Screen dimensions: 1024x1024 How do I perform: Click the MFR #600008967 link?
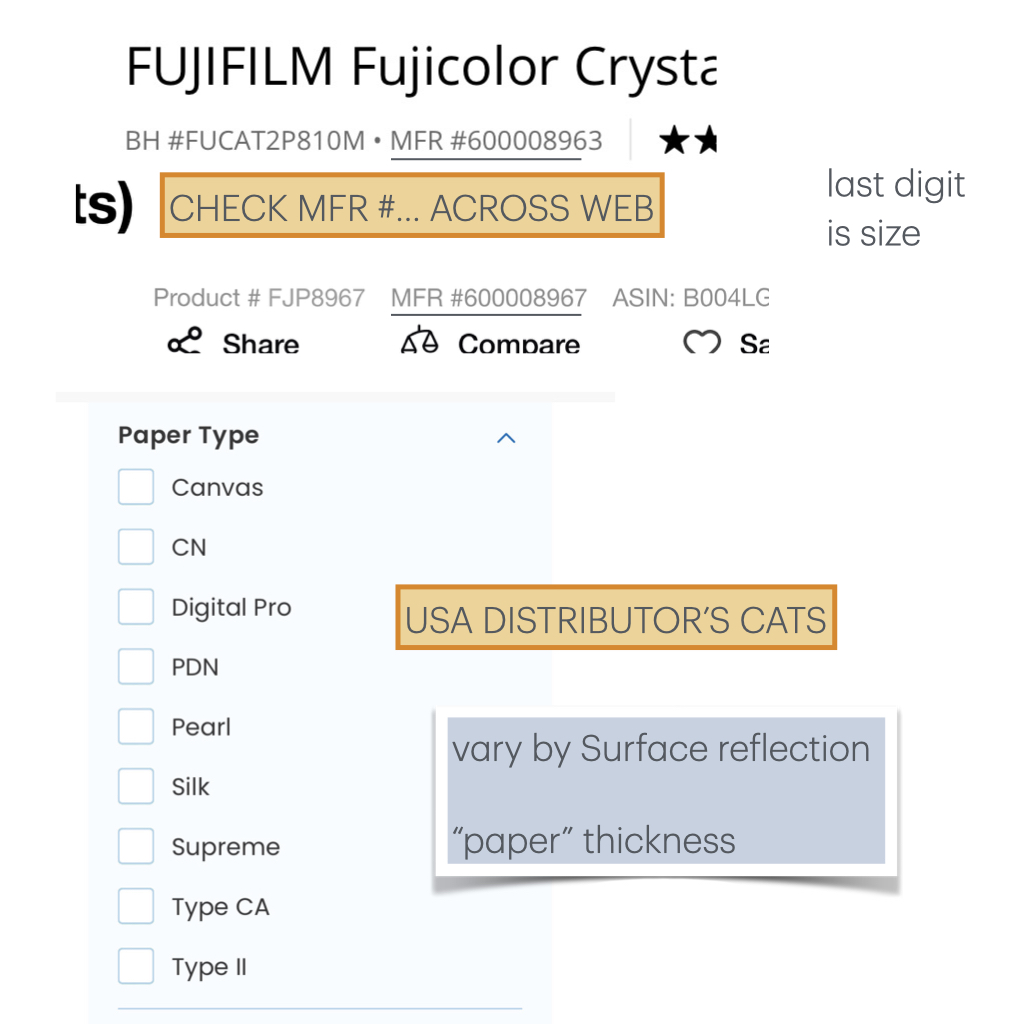click(488, 298)
